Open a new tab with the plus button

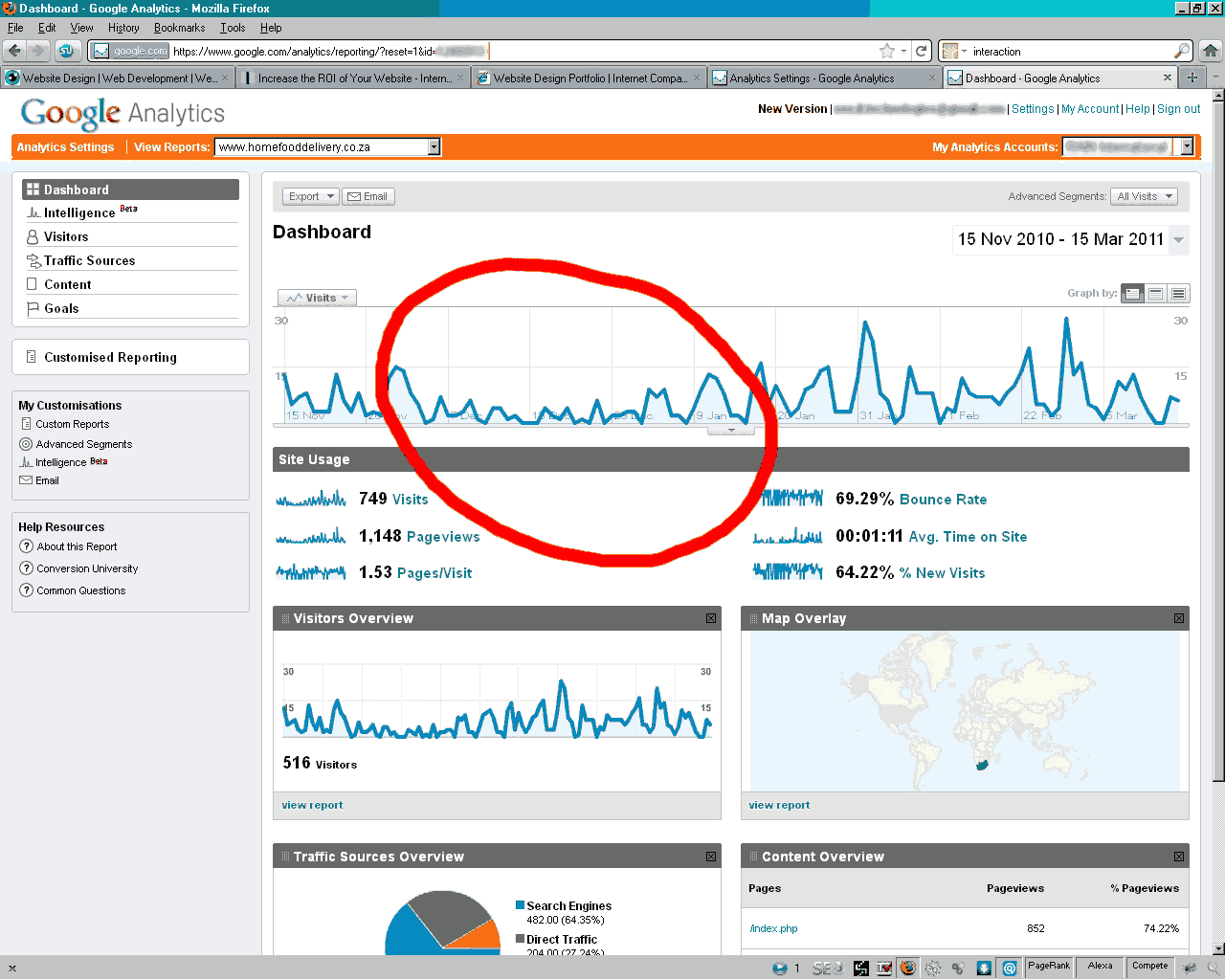(x=1192, y=78)
